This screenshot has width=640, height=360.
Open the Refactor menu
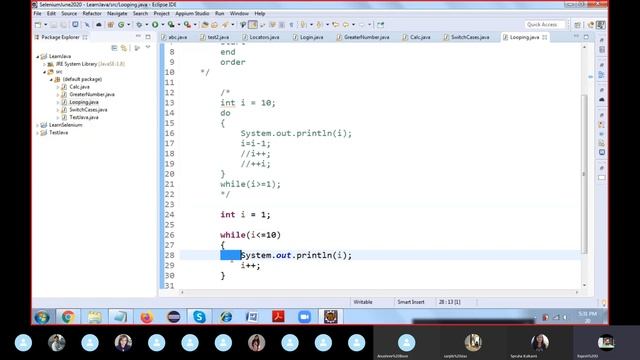(92, 13)
